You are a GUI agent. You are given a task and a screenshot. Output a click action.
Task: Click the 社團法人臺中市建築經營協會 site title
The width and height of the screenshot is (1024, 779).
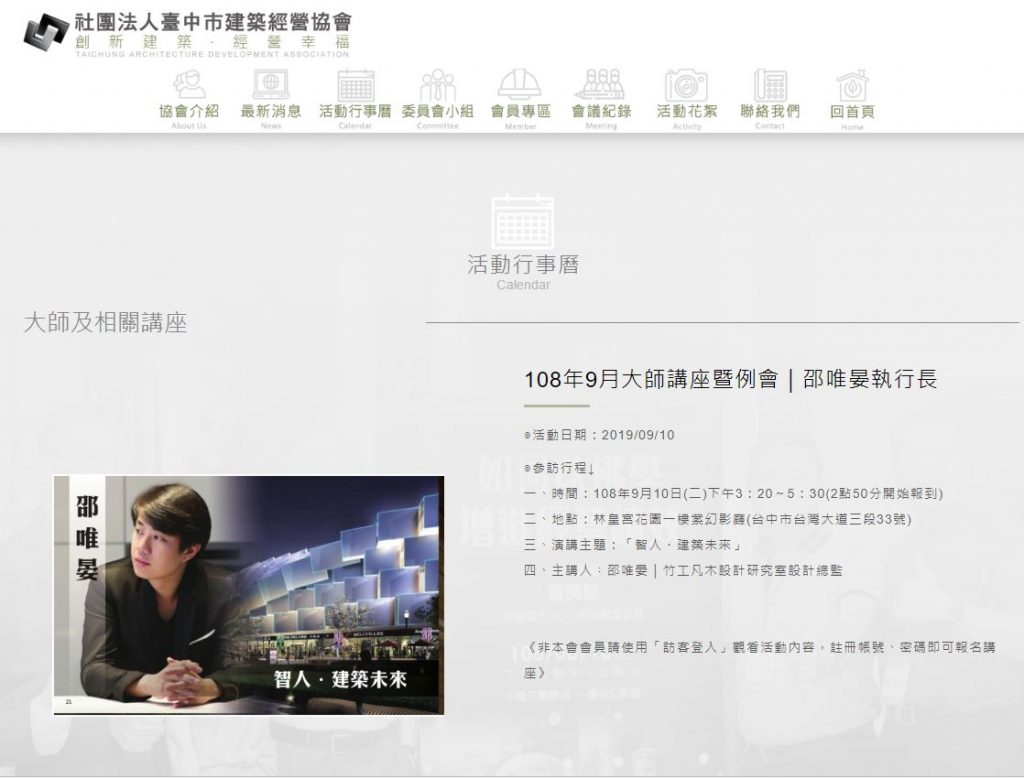point(213,21)
